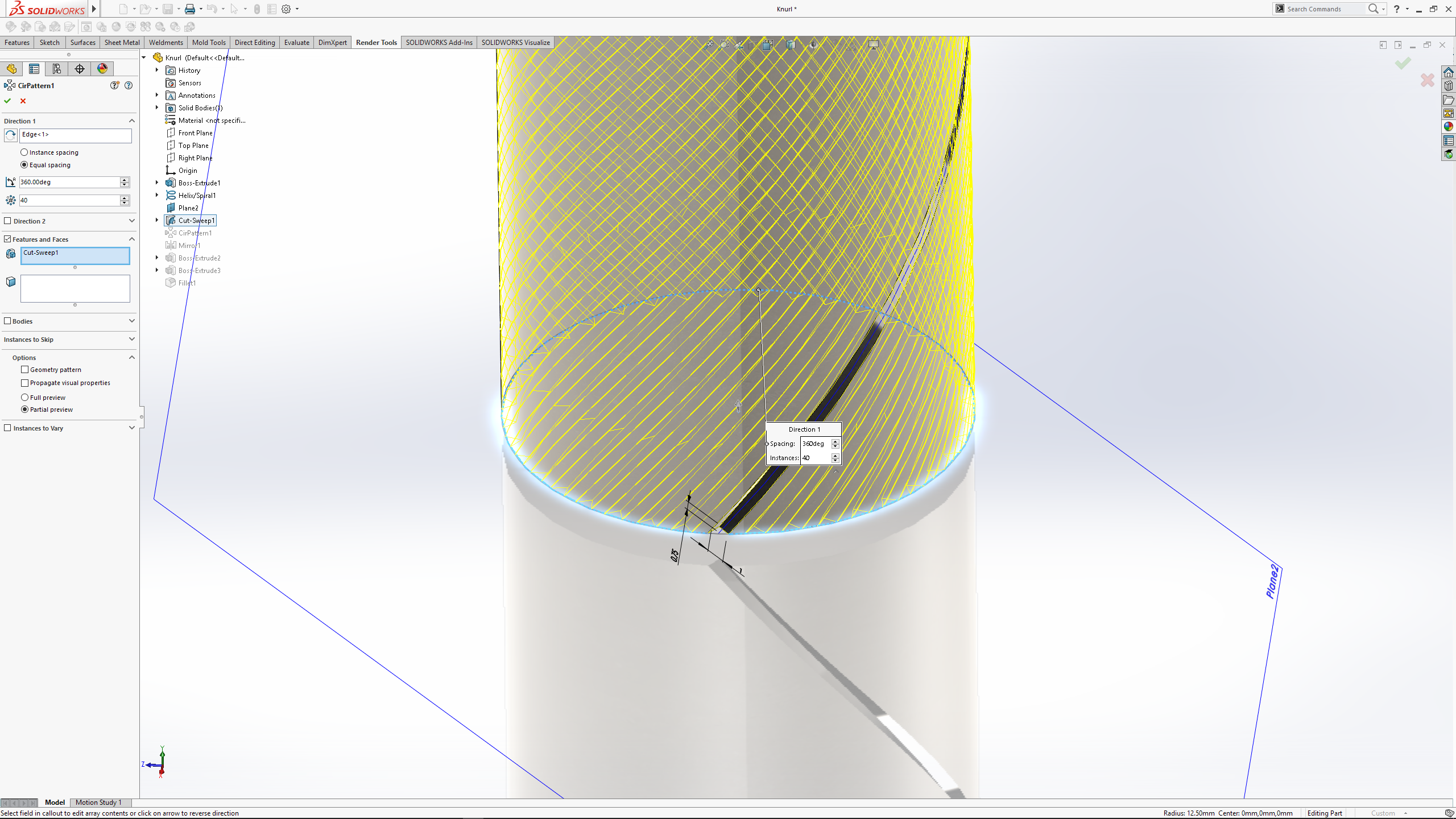Open the DimXpertManager tab icon
Viewport: 1456px width, 819px height.
(80, 69)
